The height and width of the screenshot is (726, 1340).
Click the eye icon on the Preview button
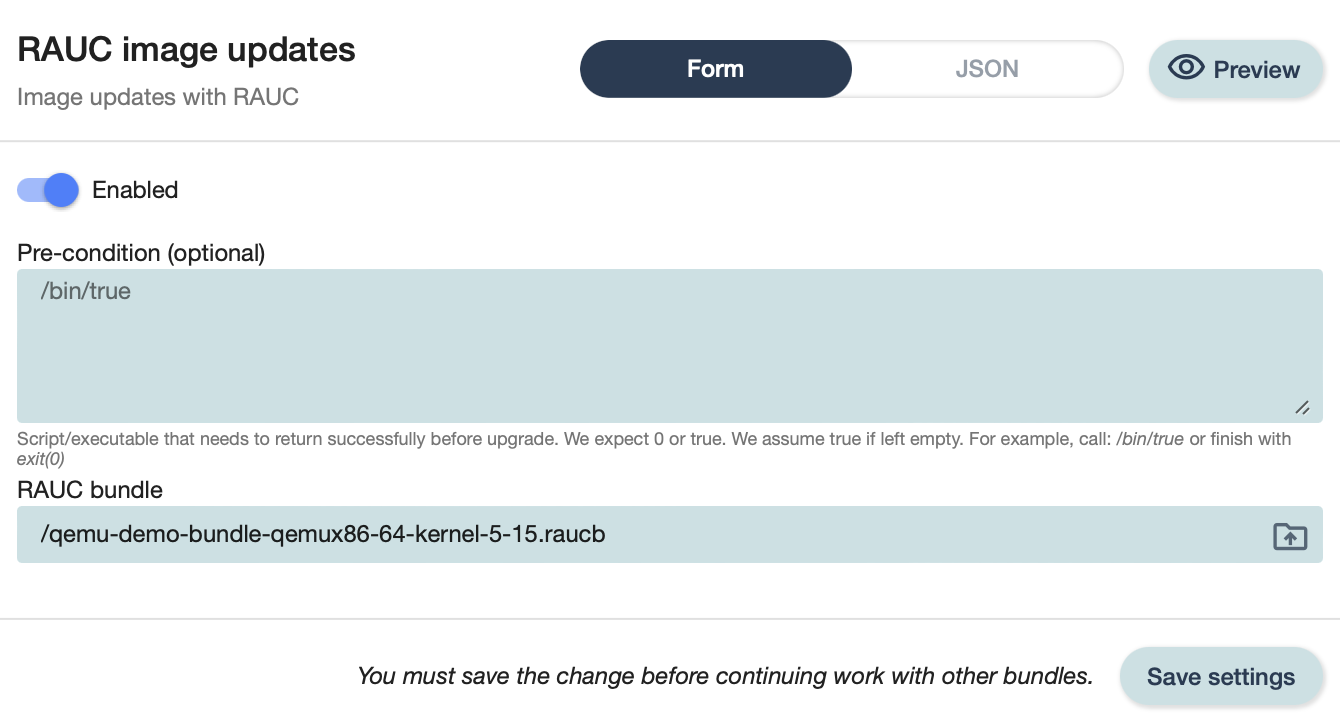click(1187, 68)
